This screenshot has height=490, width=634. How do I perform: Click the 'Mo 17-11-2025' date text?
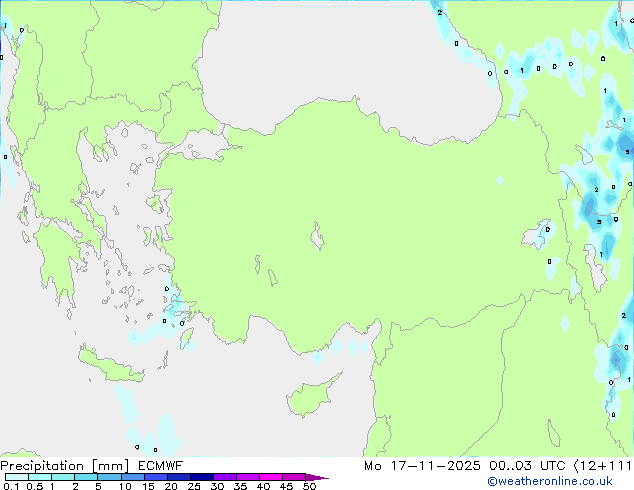tap(422, 466)
